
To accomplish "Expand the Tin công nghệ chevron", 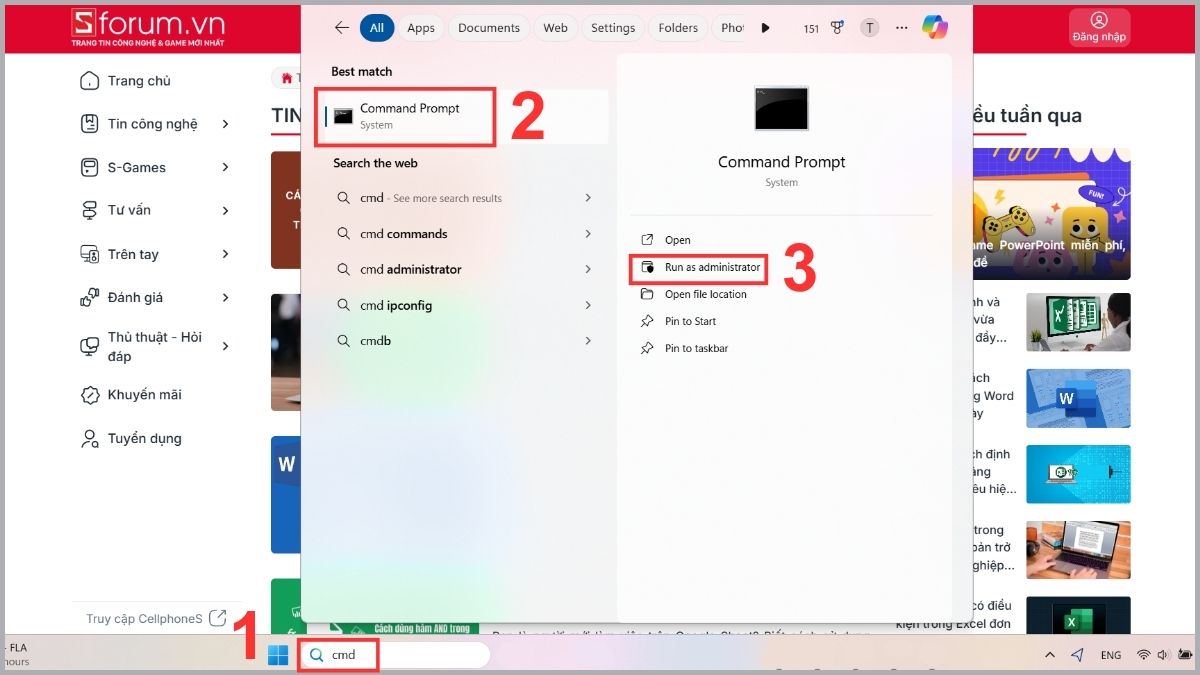I will [225, 124].
